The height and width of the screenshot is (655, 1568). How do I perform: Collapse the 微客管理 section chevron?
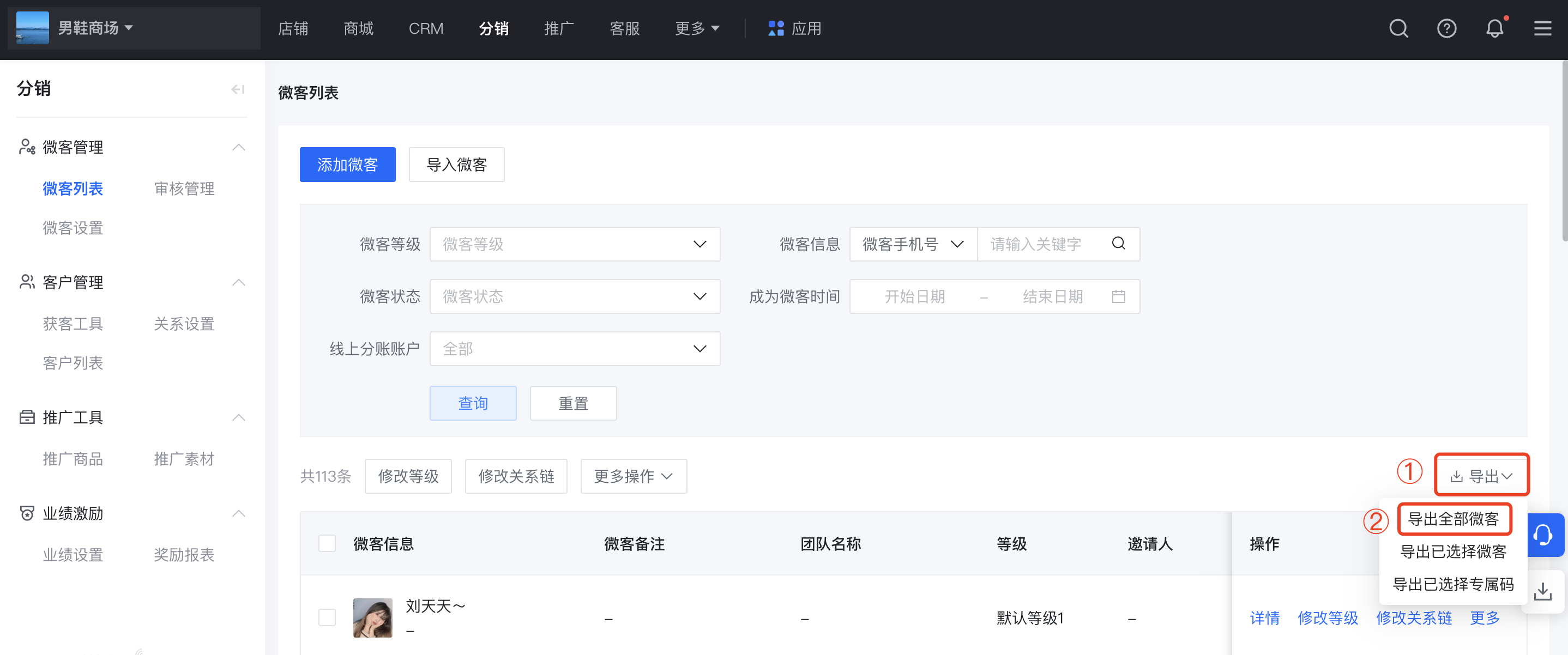coord(239,147)
